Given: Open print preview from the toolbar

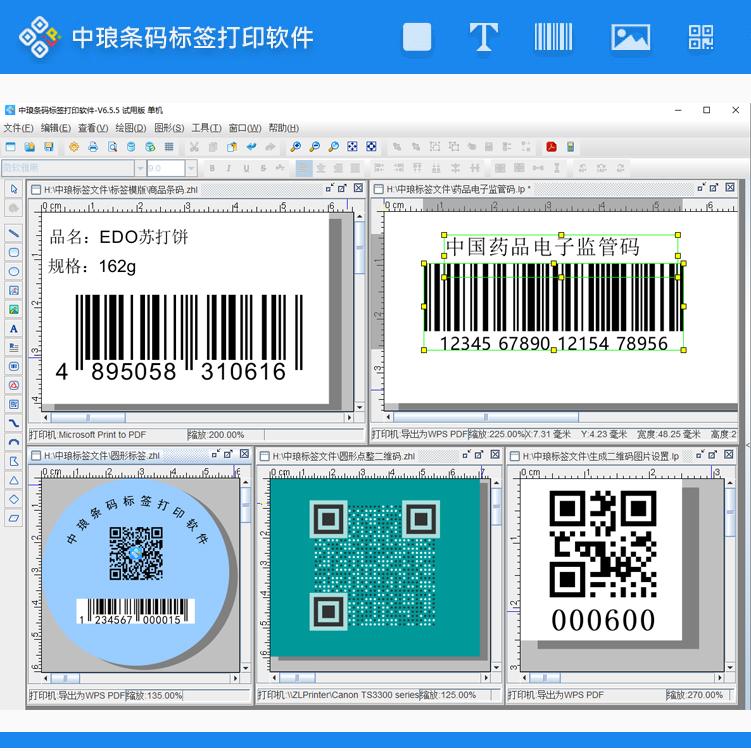Looking at the screenshot, I should (112, 147).
